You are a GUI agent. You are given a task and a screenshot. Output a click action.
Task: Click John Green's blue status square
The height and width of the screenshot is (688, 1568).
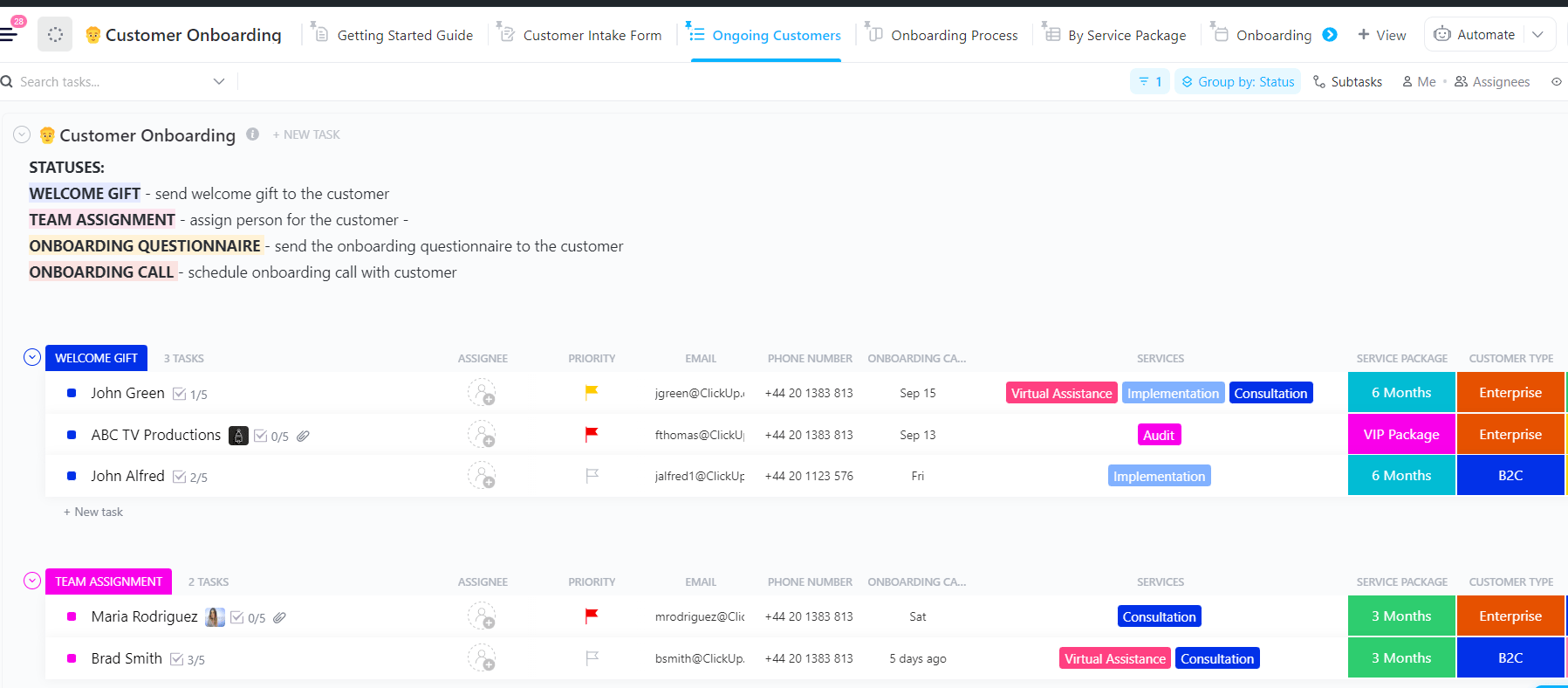point(72,393)
